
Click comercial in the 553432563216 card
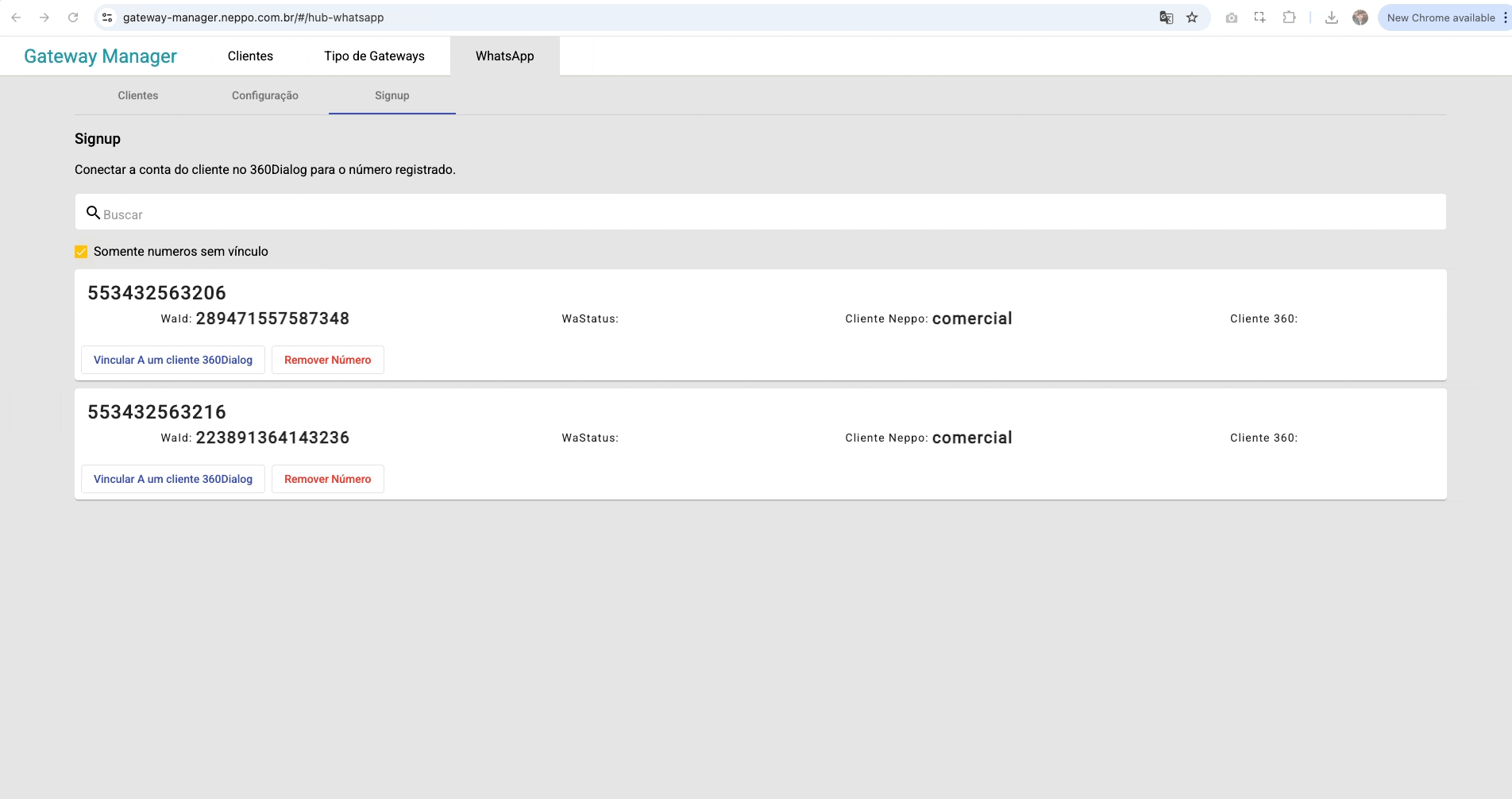[972, 438]
